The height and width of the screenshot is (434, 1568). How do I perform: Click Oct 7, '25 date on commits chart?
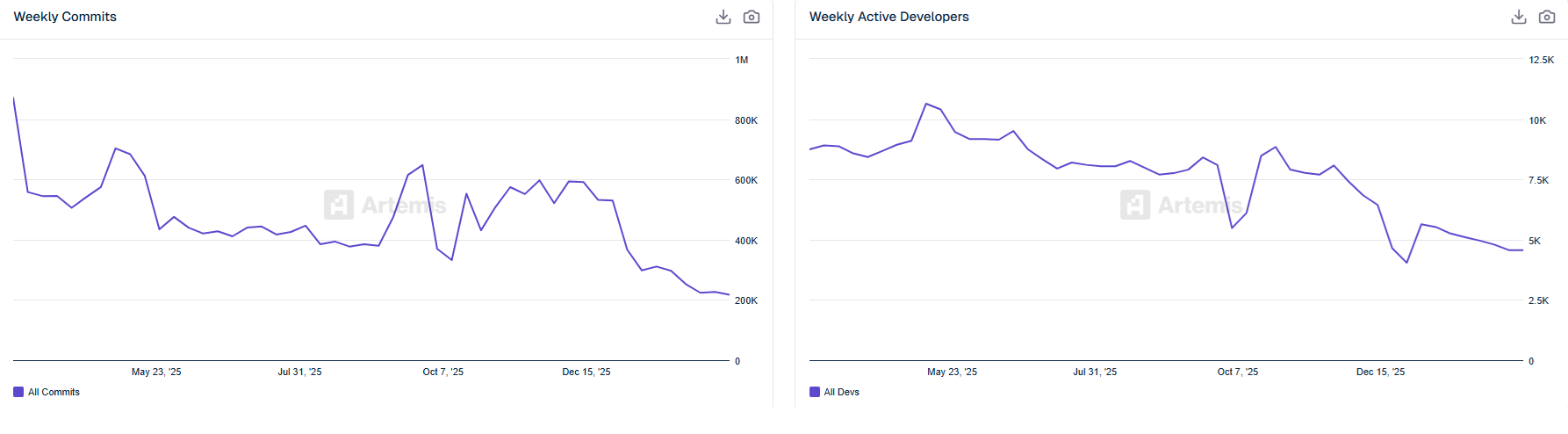[443, 372]
